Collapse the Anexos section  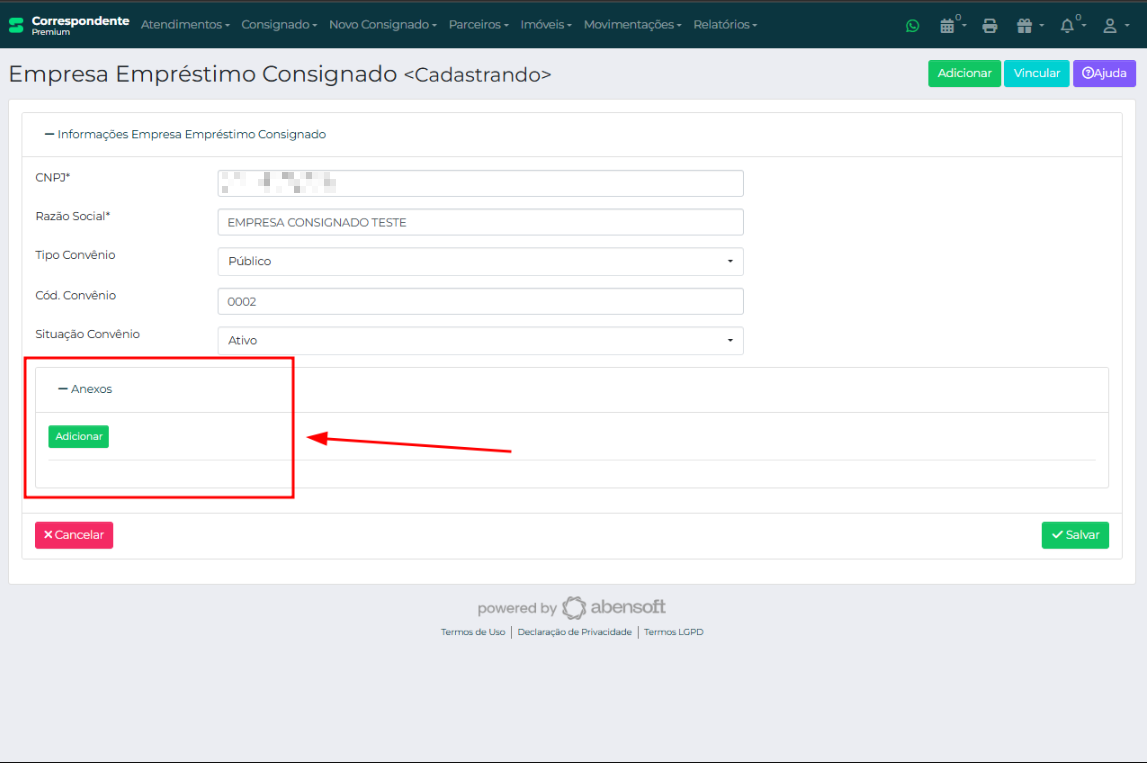coord(85,389)
